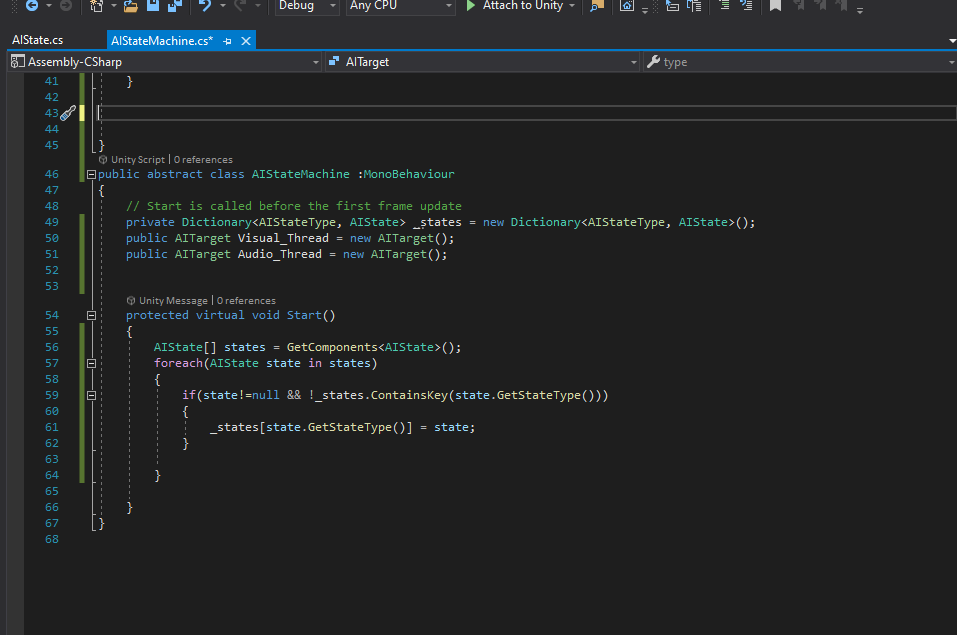
Task: Click the Navigate Backward arrow icon
Action: [31, 5]
